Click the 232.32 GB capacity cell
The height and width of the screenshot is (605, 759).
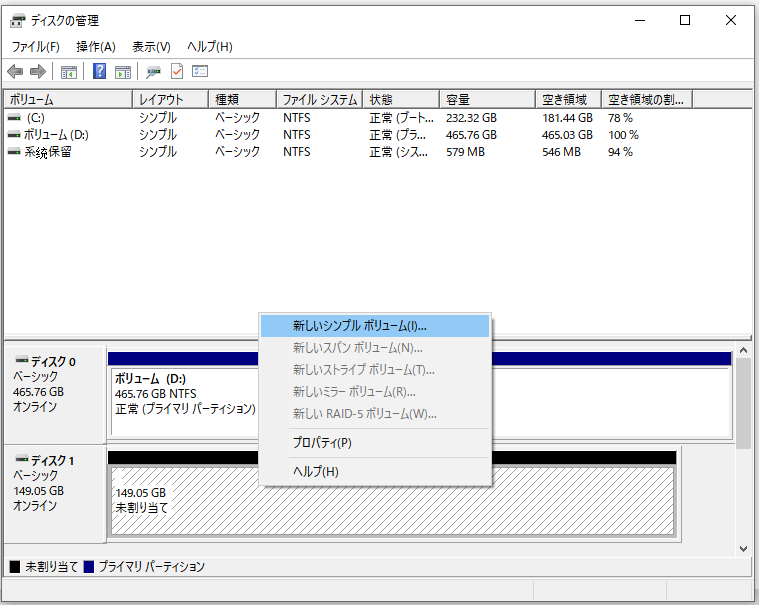pyautogui.click(x=471, y=118)
